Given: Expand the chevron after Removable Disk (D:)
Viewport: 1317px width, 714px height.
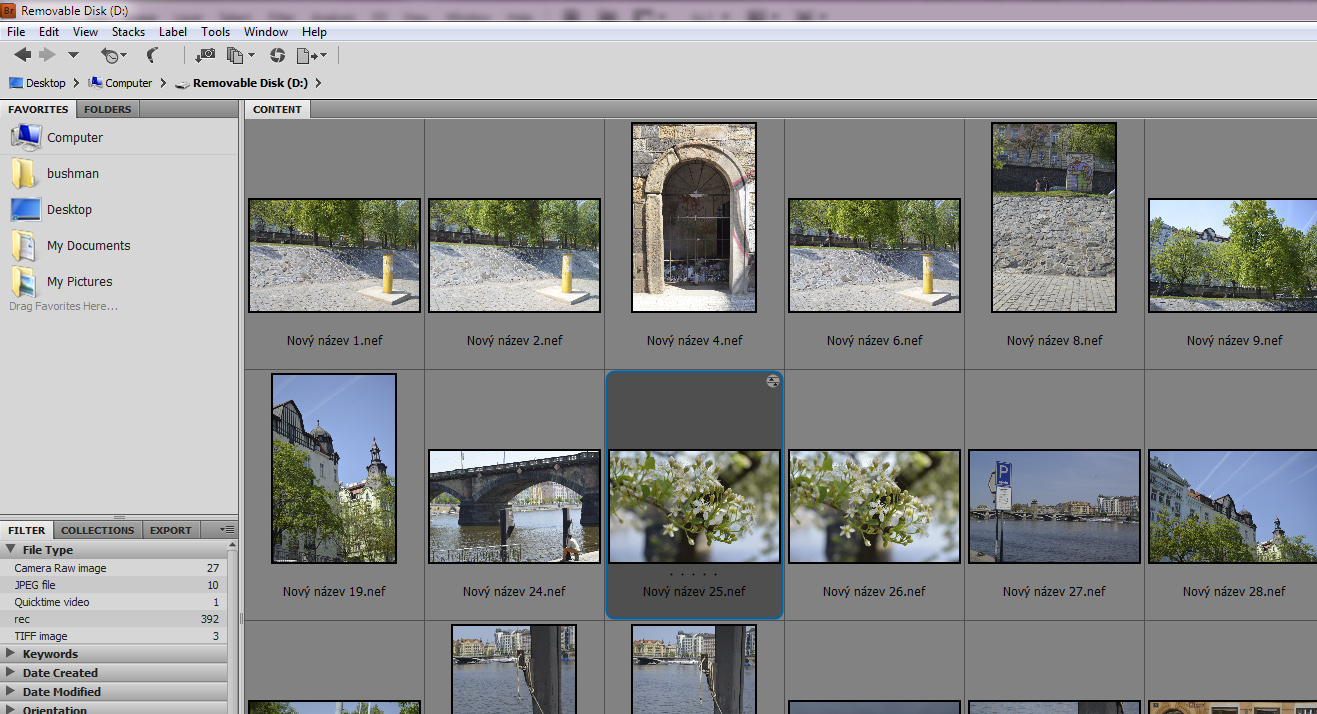Looking at the screenshot, I should [x=318, y=83].
